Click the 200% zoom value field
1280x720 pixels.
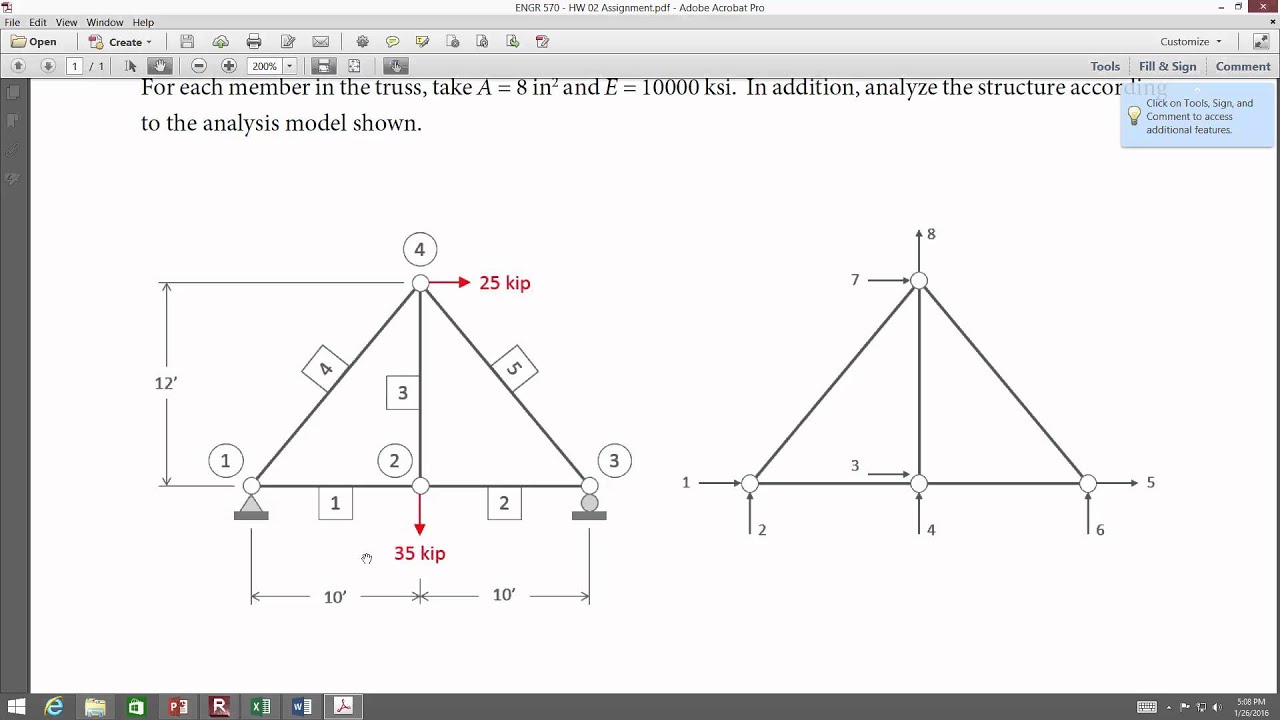pos(264,66)
